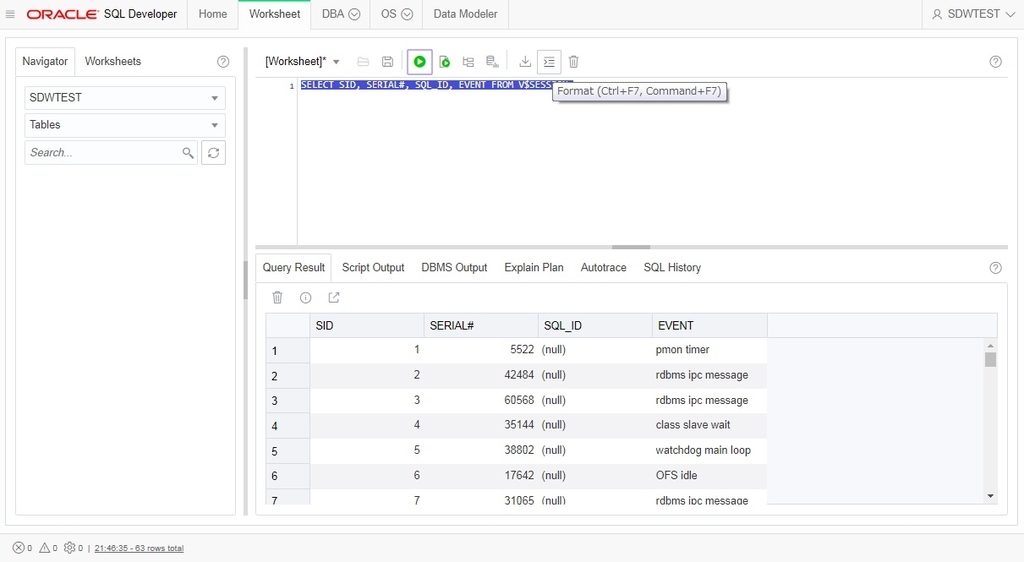This screenshot has height=562, width=1024.
Task: Sort by the SID column header
Action: click(x=367, y=326)
